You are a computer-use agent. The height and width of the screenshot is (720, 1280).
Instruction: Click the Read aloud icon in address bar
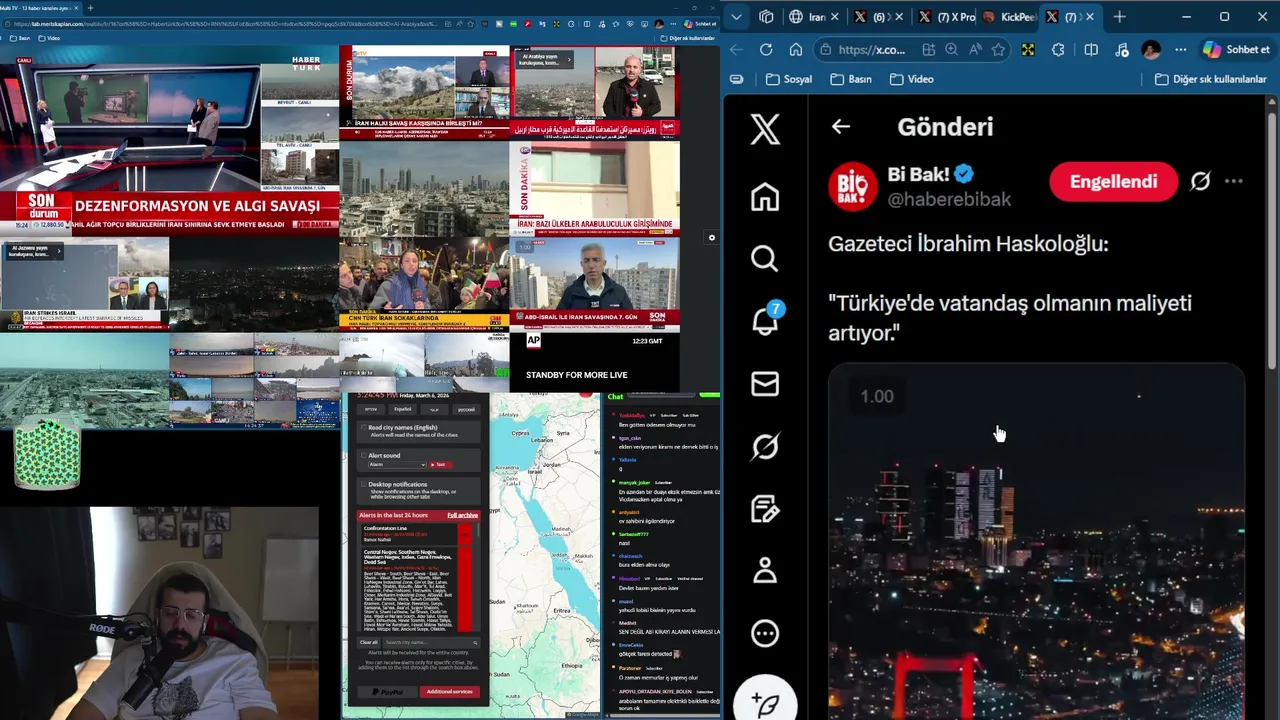975,49
